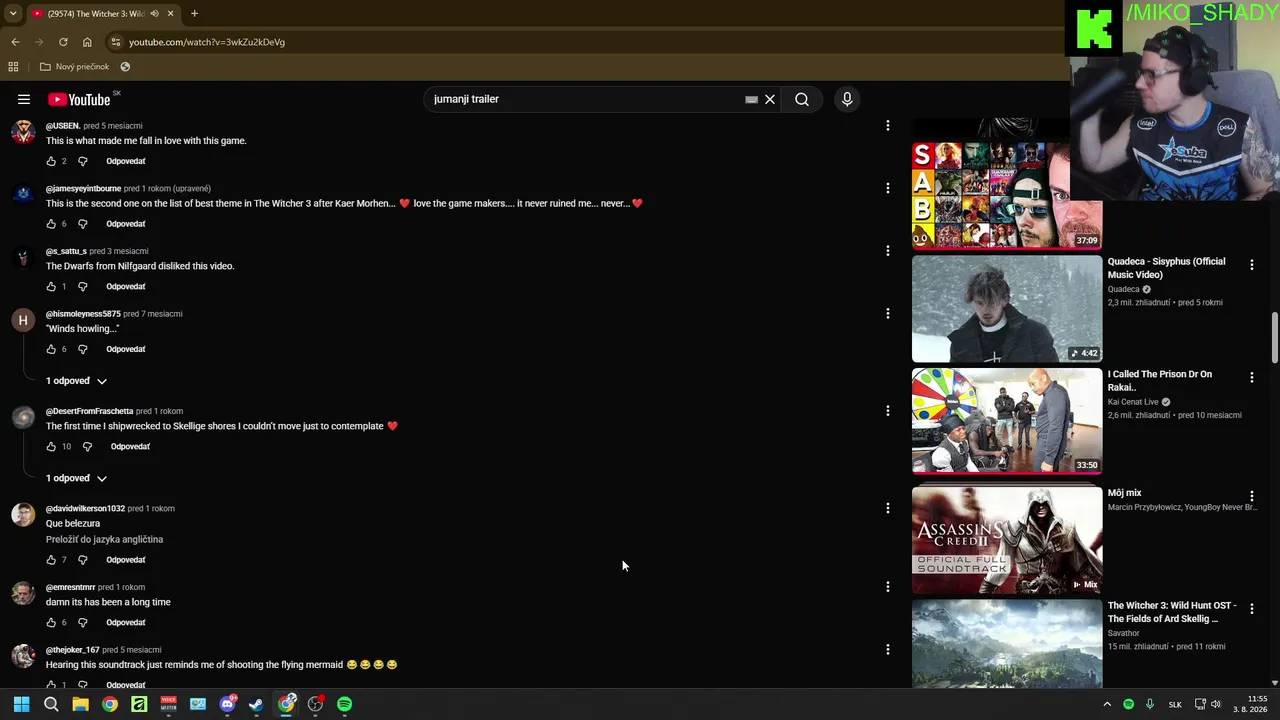Screen dimensions: 1280x720
Task: Show hidden system tray icons
Action: [1107, 704]
